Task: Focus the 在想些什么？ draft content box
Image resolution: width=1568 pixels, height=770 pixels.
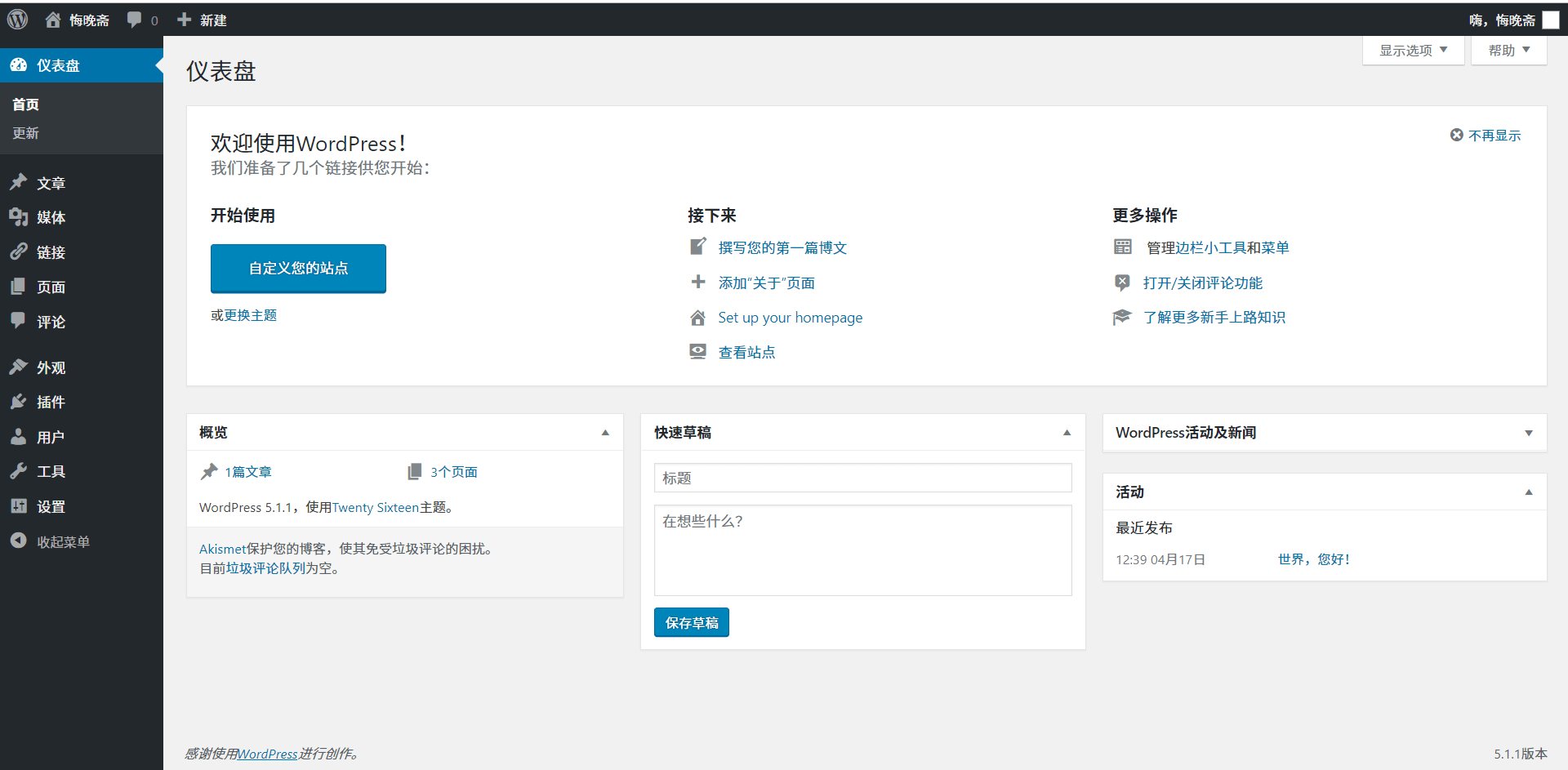Action: (x=862, y=550)
